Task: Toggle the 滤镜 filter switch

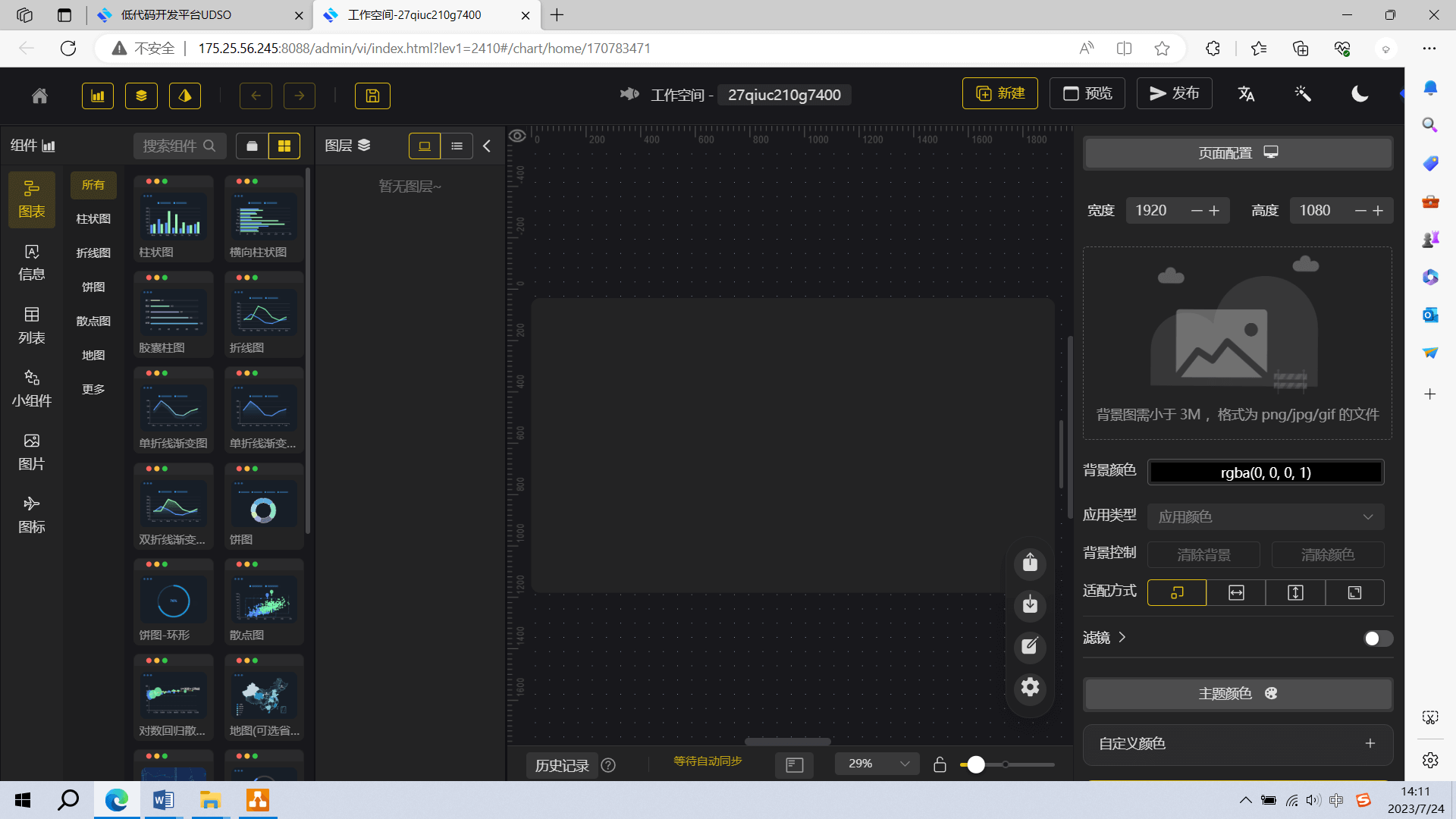Action: pos(1377,639)
